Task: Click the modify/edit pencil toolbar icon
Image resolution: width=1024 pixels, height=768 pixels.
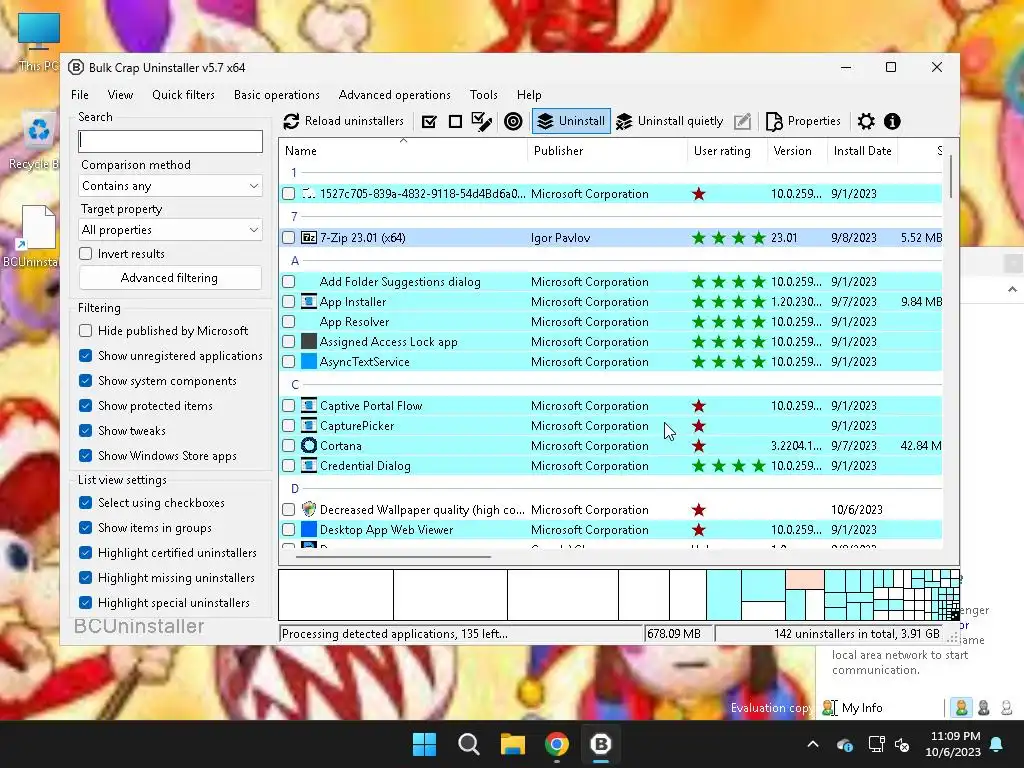Action: point(743,121)
